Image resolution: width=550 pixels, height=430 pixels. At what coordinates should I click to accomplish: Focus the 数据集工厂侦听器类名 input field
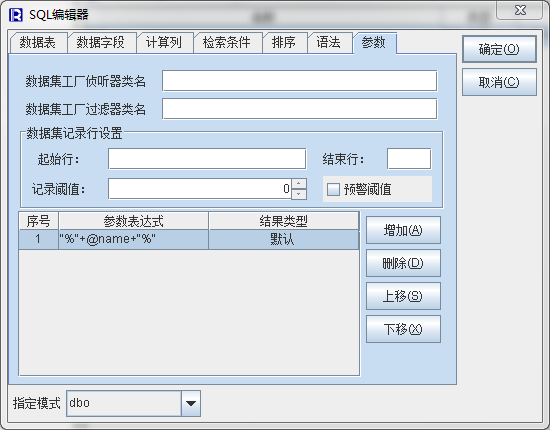(x=300, y=81)
